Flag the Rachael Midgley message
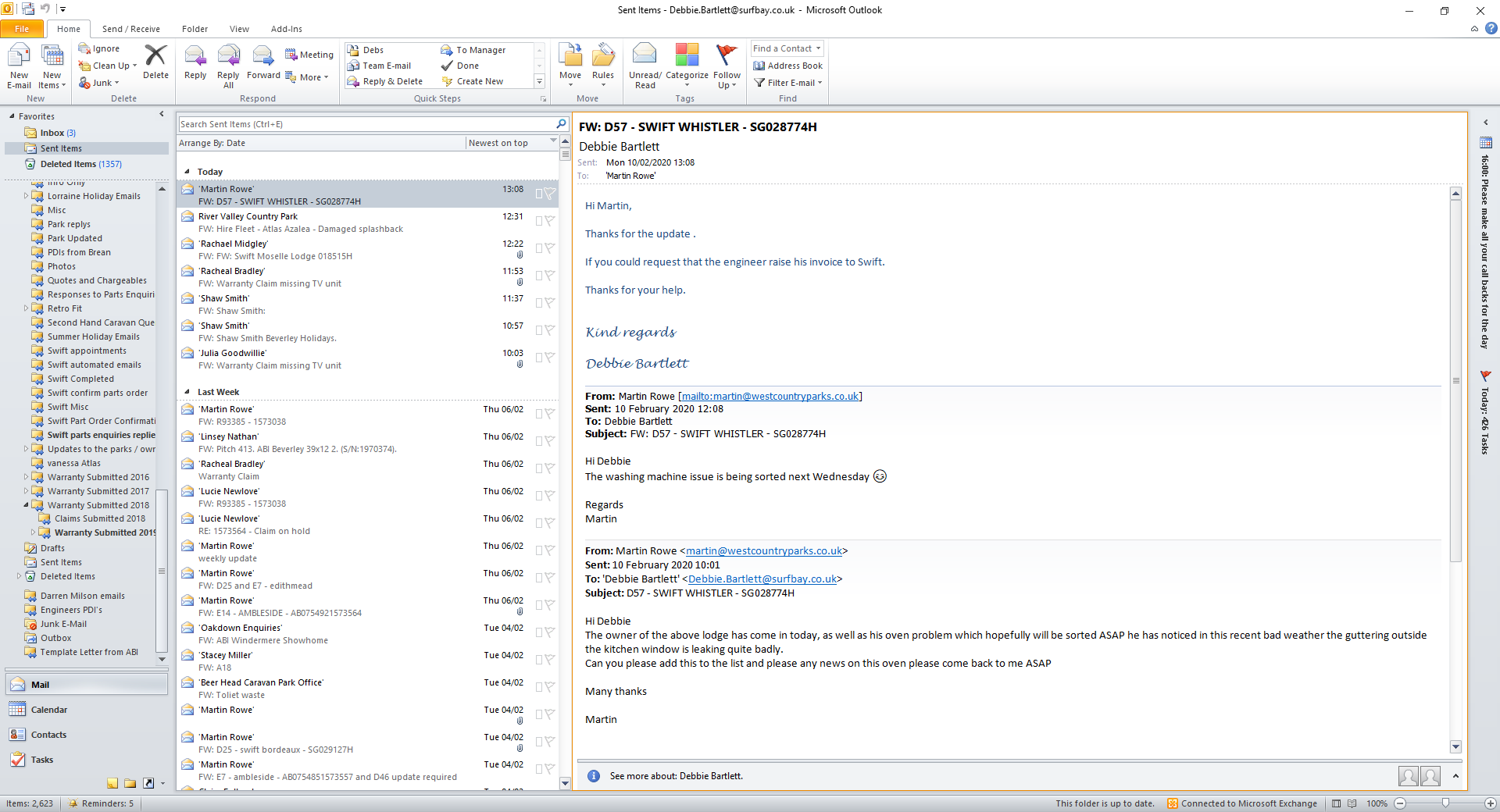Screen dimensions: 1500x812 (x=550, y=248)
